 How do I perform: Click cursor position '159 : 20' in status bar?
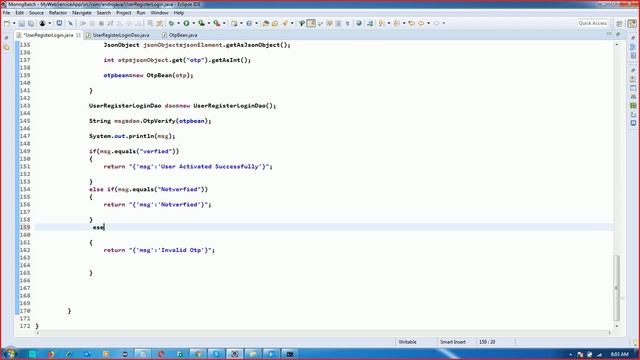(487, 342)
